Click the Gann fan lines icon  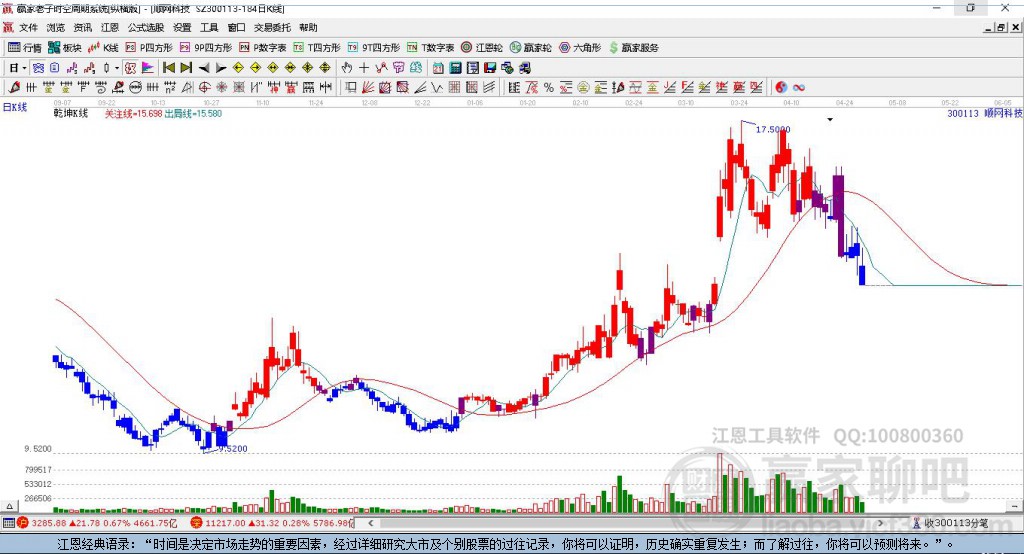pos(367,87)
